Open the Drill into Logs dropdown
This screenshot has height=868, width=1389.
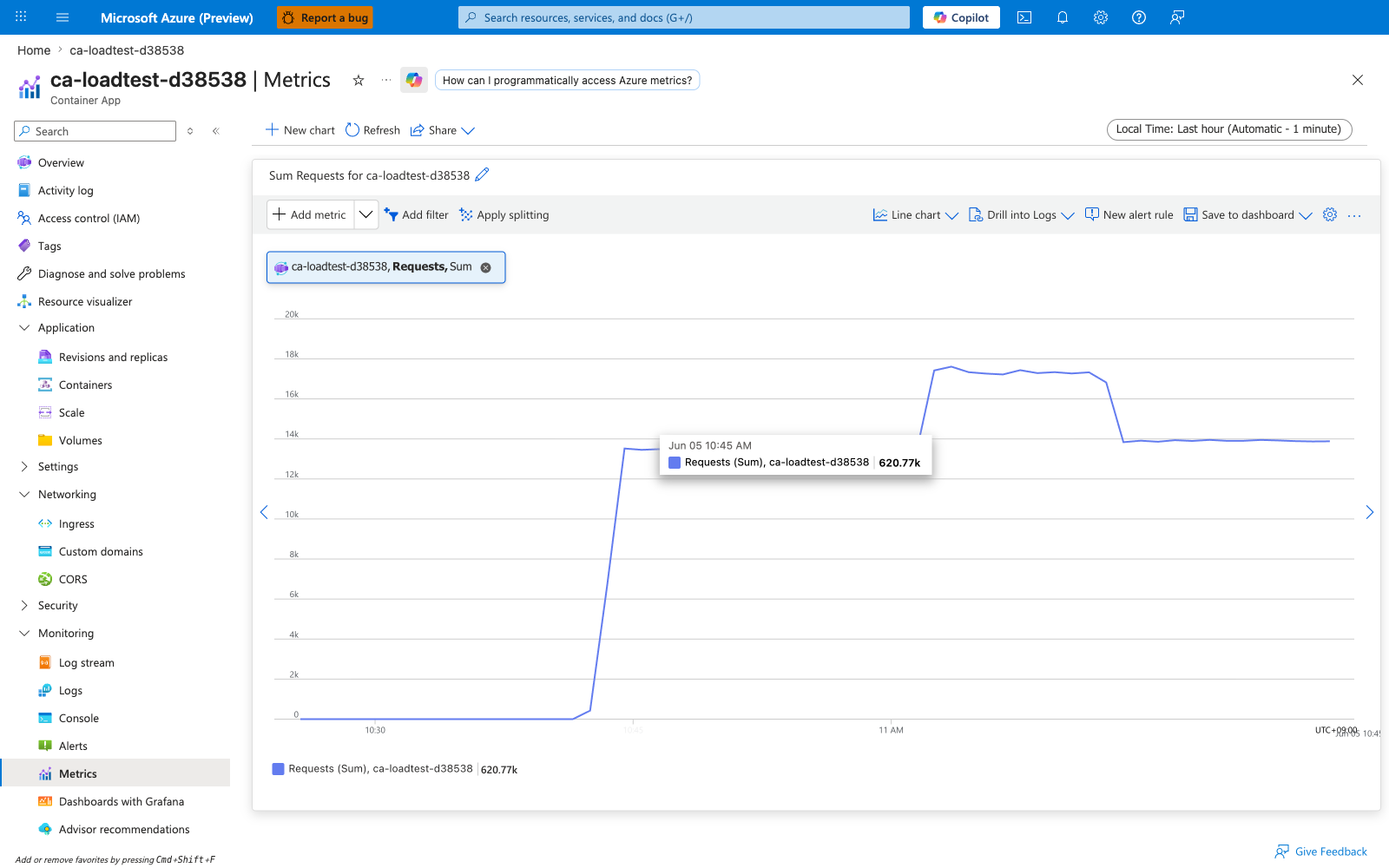pyautogui.click(x=1022, y=215)
